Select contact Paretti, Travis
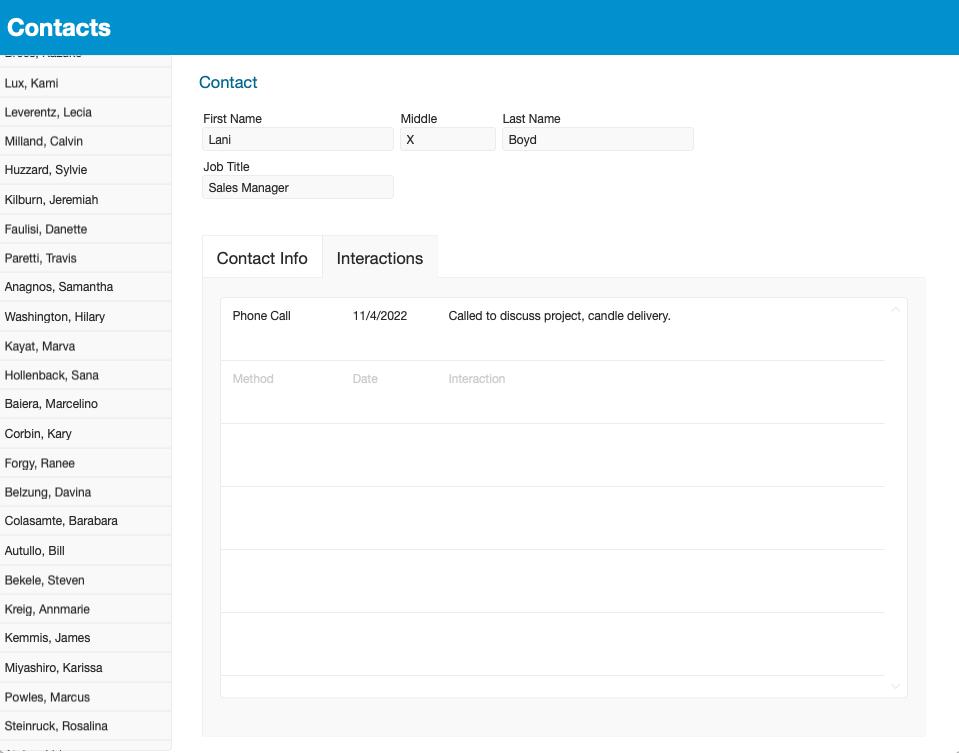 85,257
